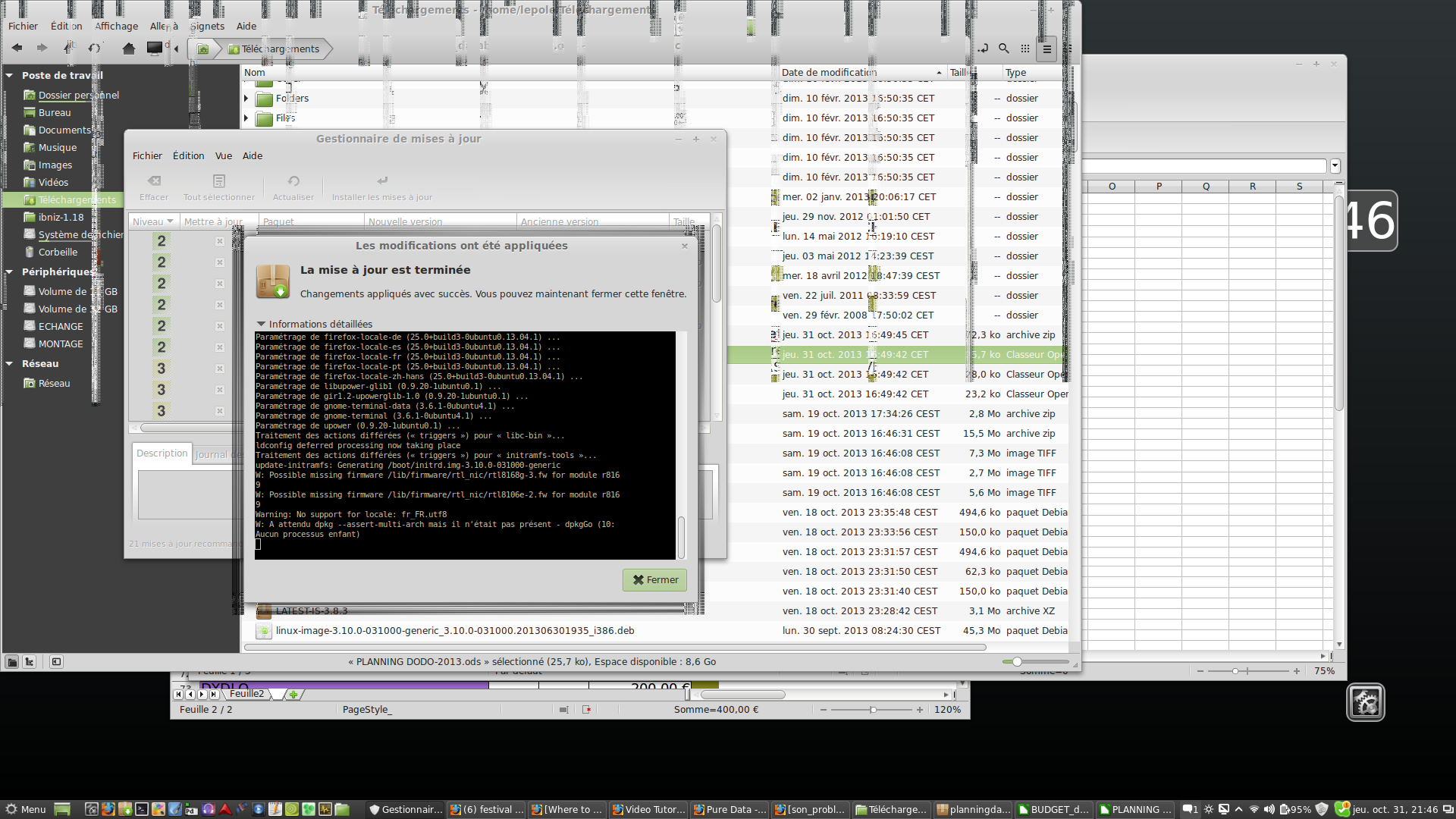Toggle update checkbox in first row
The height and width of the screenshot is (819, 1456).
219,241
